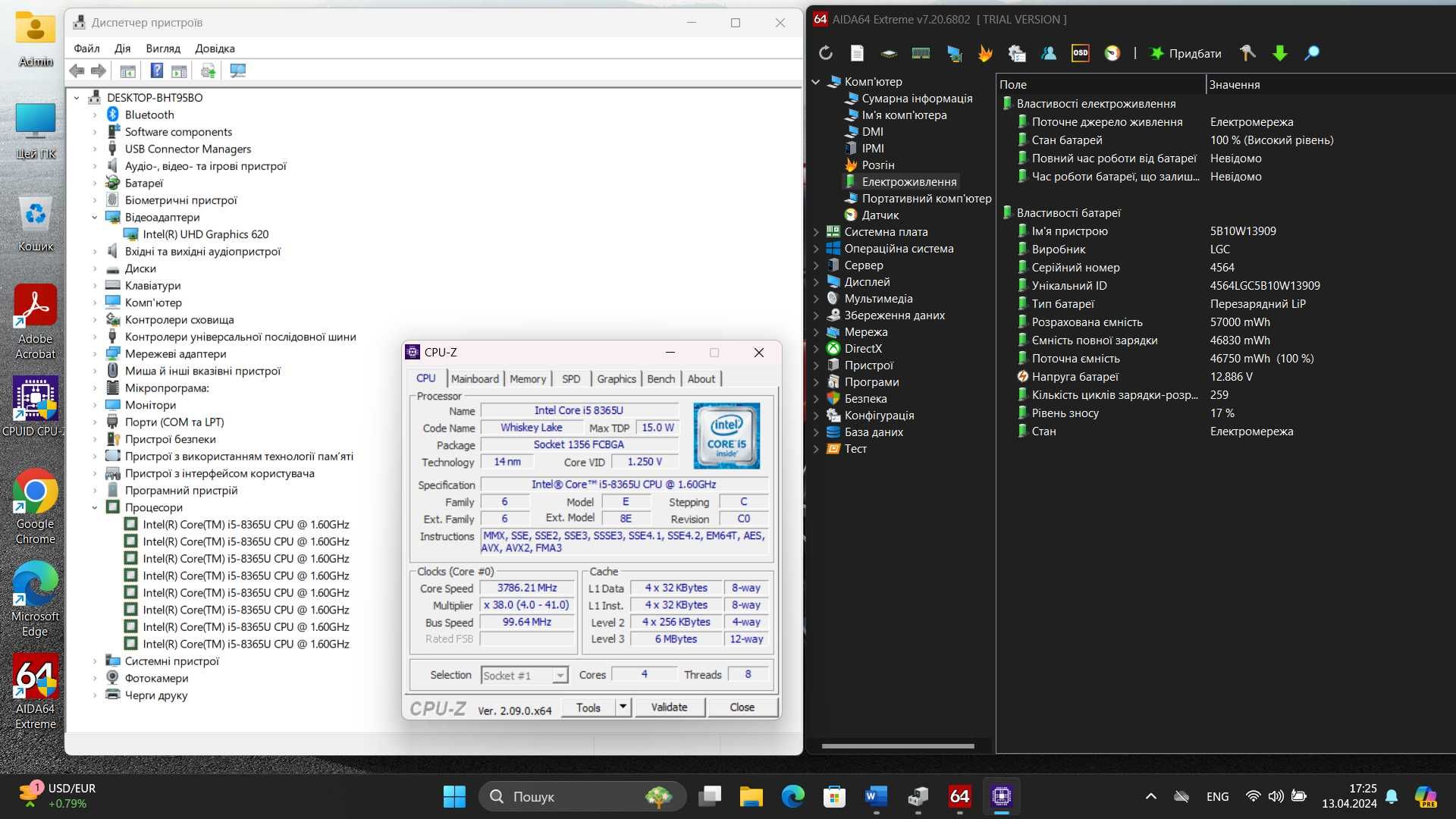The height and width of the screenshot is (819, 1456).
Task: Click the Validate button in CPU-Z
Action: point(669,707)
